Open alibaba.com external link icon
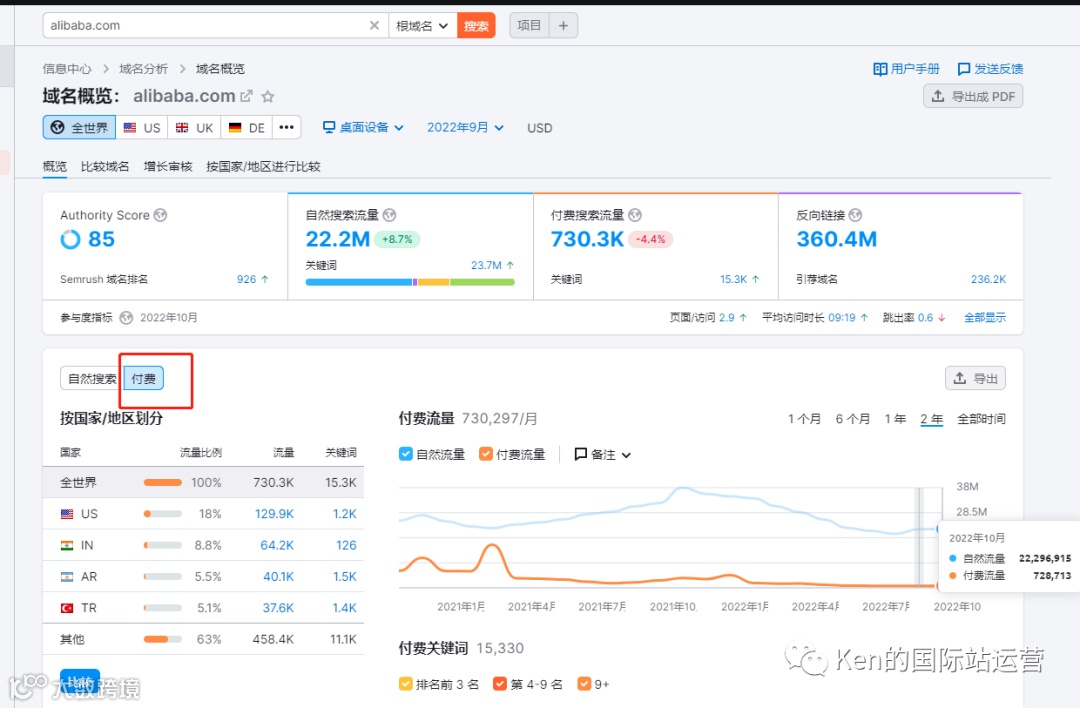The image size is (1080, 708). pyautogui.click(x=246, y=96)
